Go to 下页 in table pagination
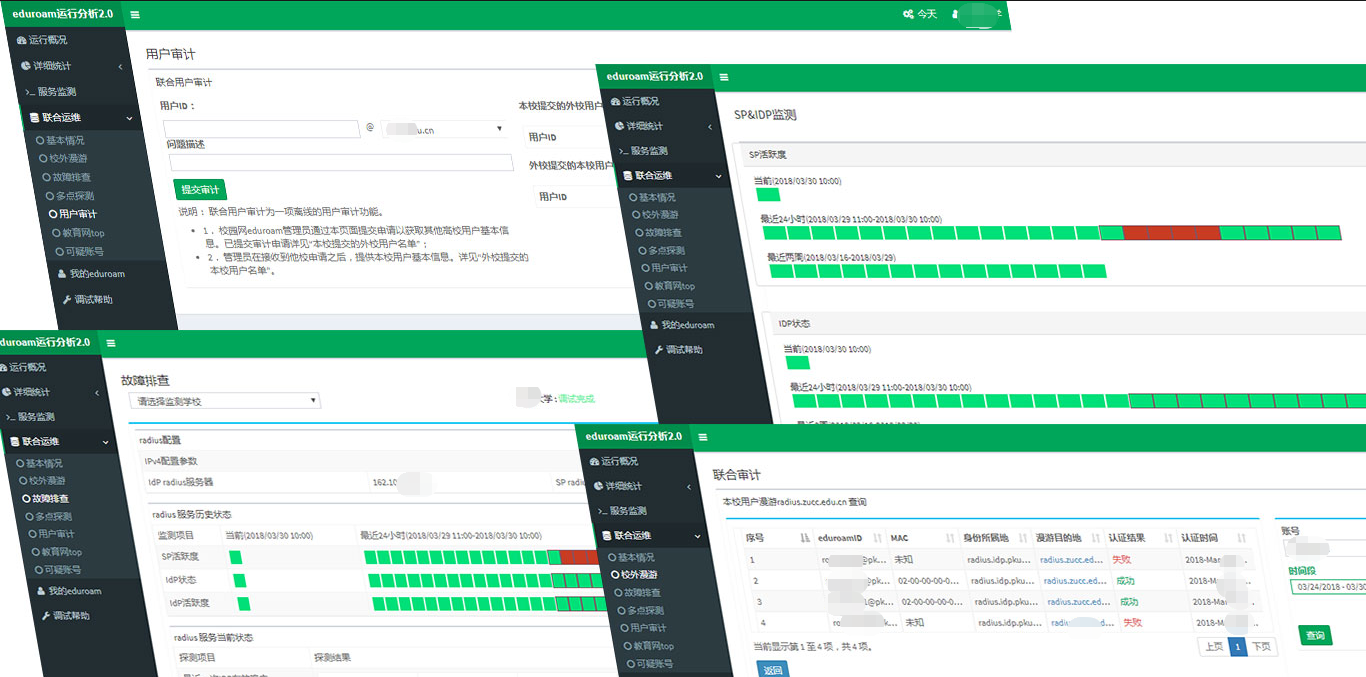1366x677 pixels. (x=1262, y=647)
